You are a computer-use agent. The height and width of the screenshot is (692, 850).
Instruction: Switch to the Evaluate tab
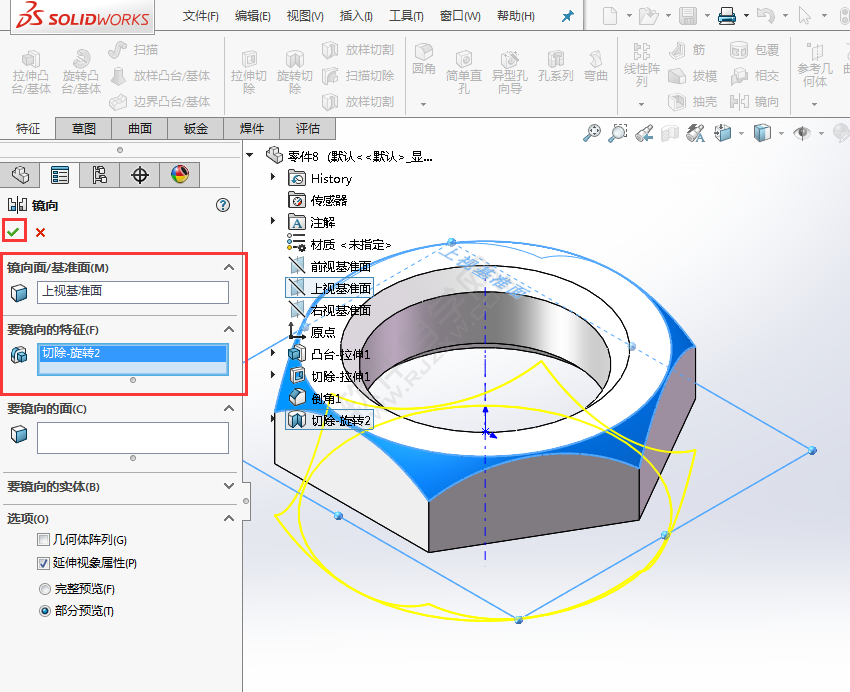(x=307, y=128)
